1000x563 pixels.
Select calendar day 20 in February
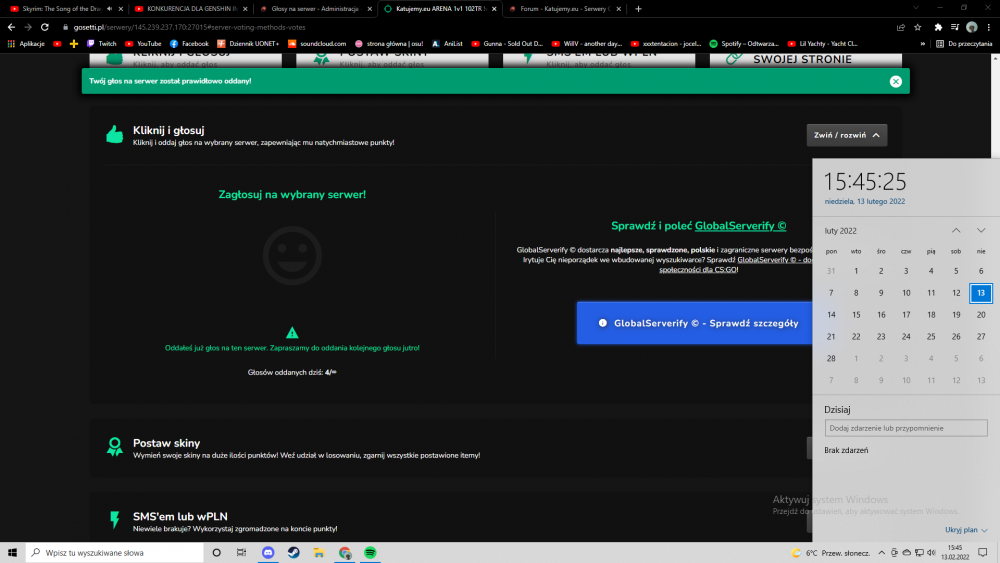pyautogui.click(x=981, y=314)
